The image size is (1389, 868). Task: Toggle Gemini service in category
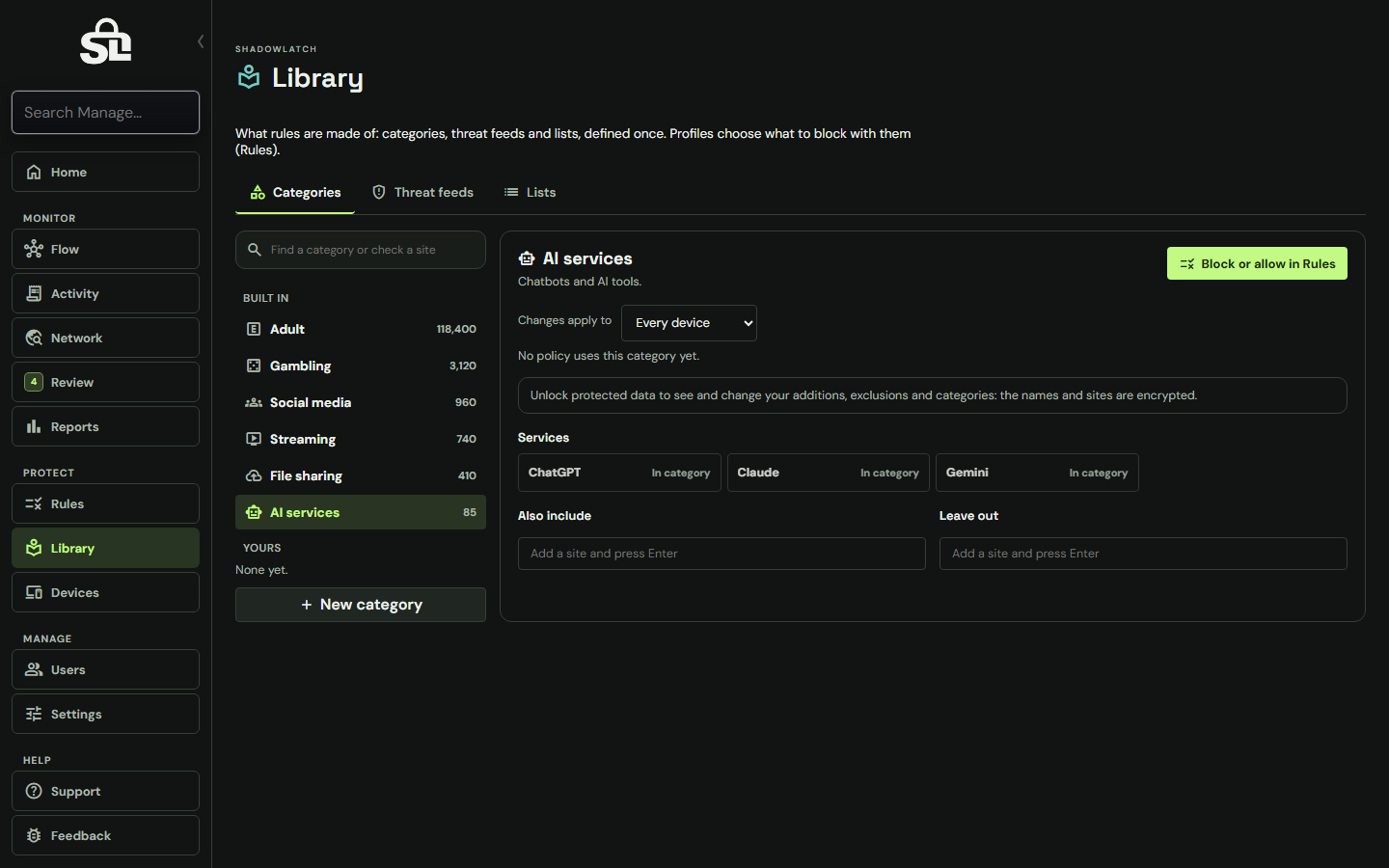point(1037,473)
